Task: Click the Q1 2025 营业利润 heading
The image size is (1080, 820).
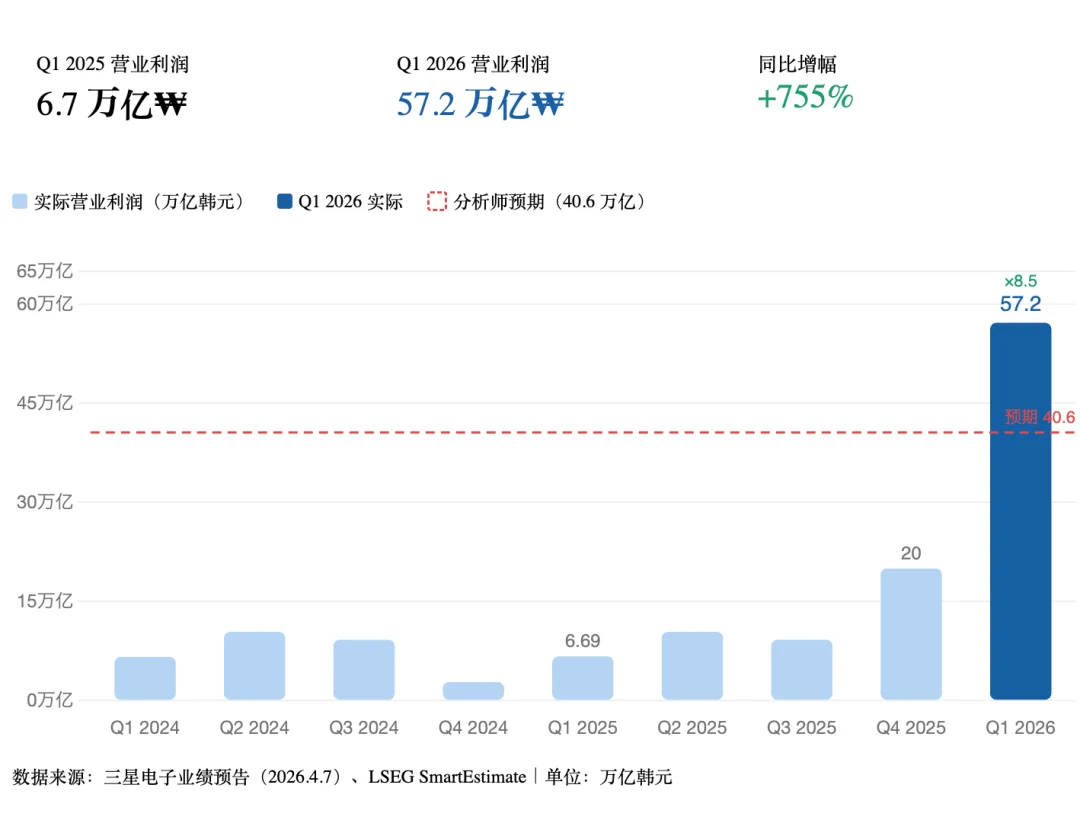Action: (113, 63)
